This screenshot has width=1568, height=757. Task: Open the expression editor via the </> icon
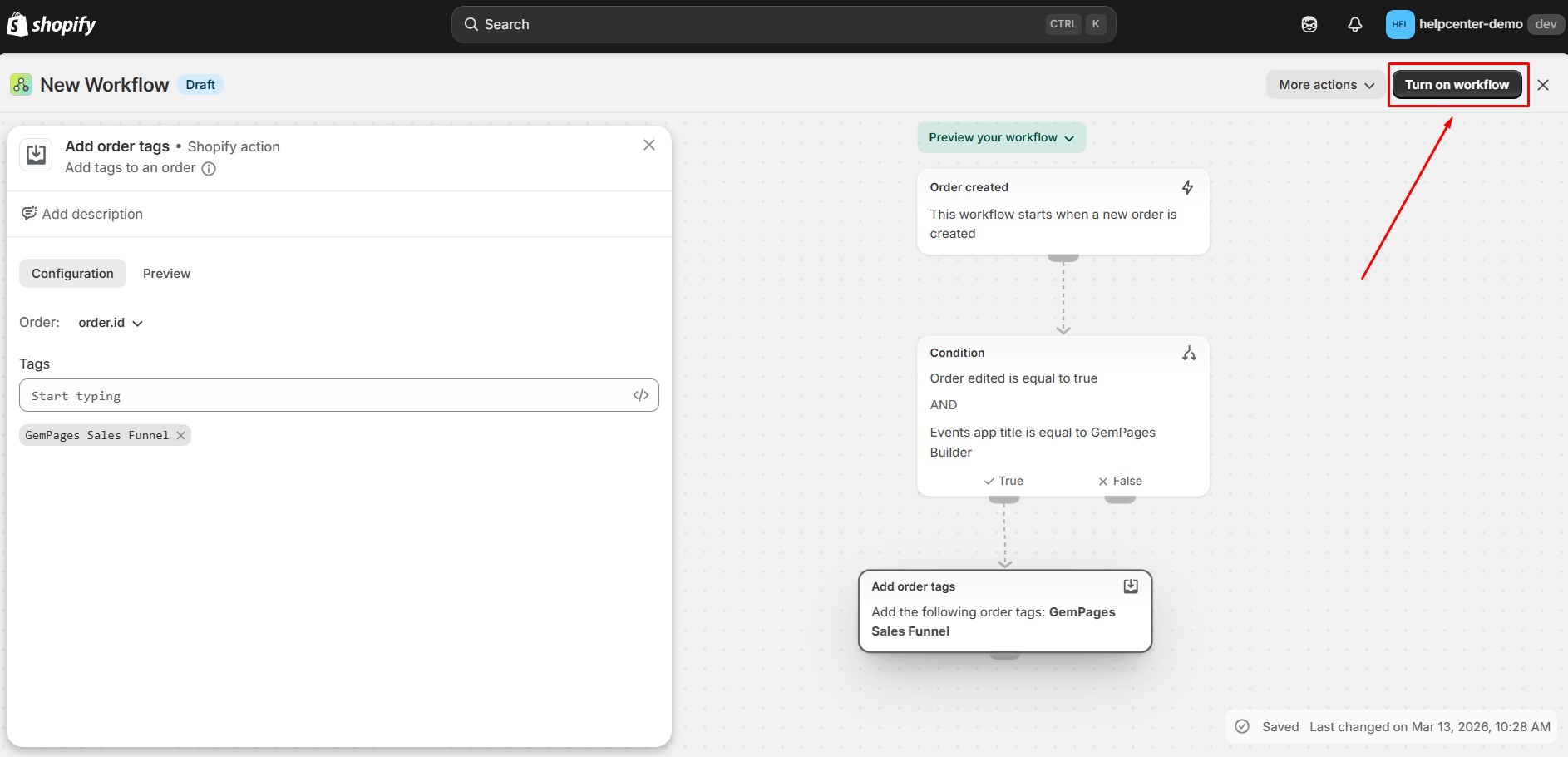pos(640,395)
